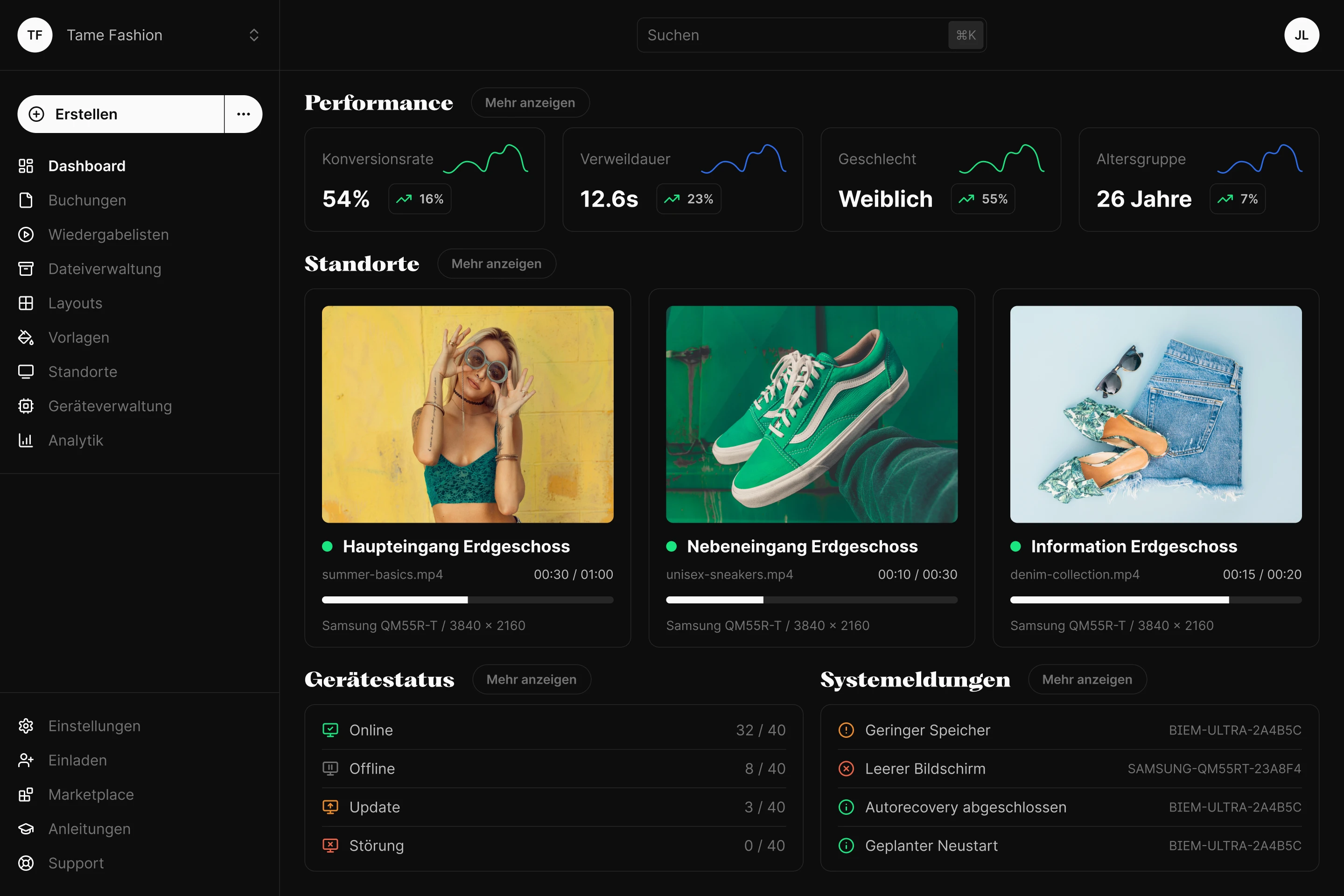
Task: Show more Performance metrics
Action: click(530, 102)
